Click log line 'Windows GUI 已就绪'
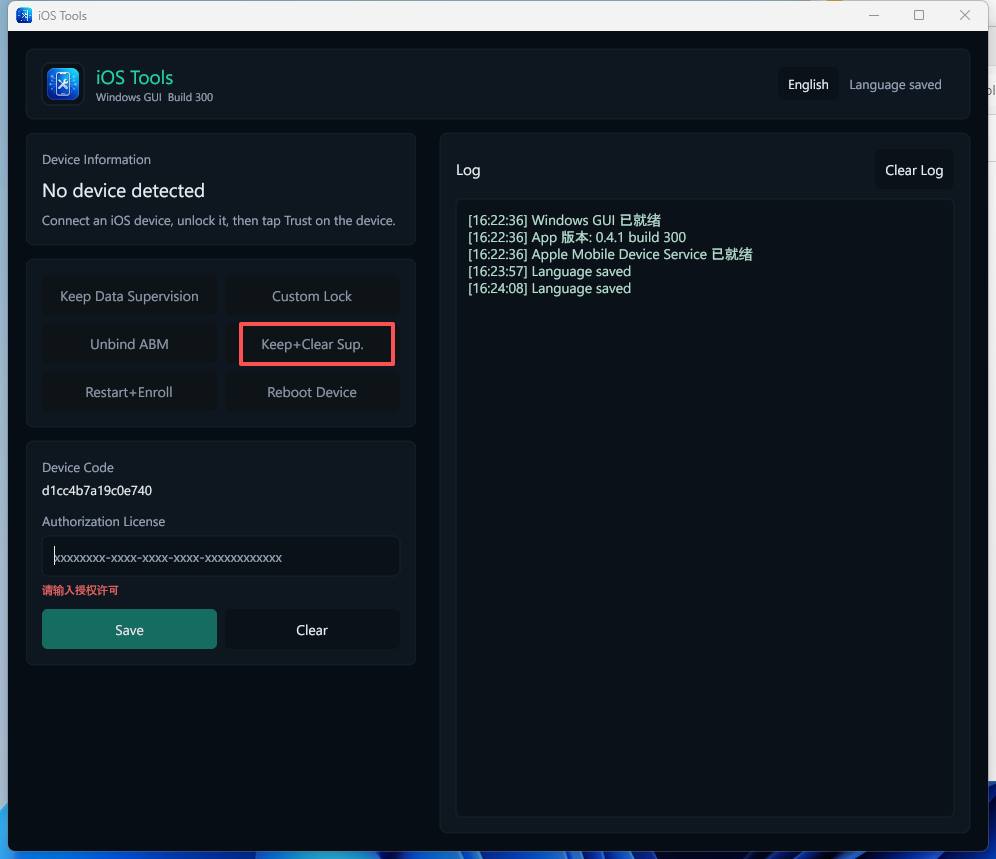This screenshot has height=859, width=996. click(564, 220)
